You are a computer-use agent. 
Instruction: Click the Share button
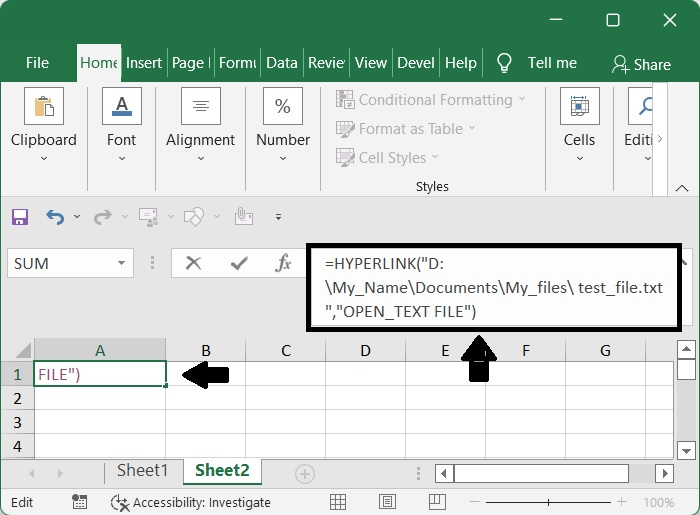641,64
